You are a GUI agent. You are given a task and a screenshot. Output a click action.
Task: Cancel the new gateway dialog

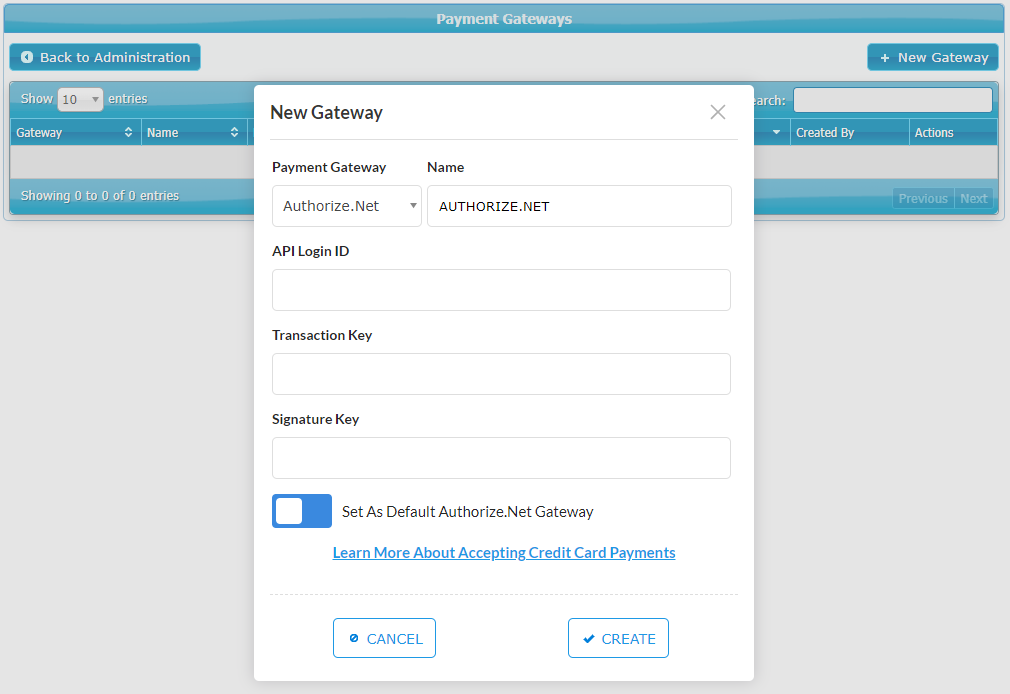coord(385,638)
